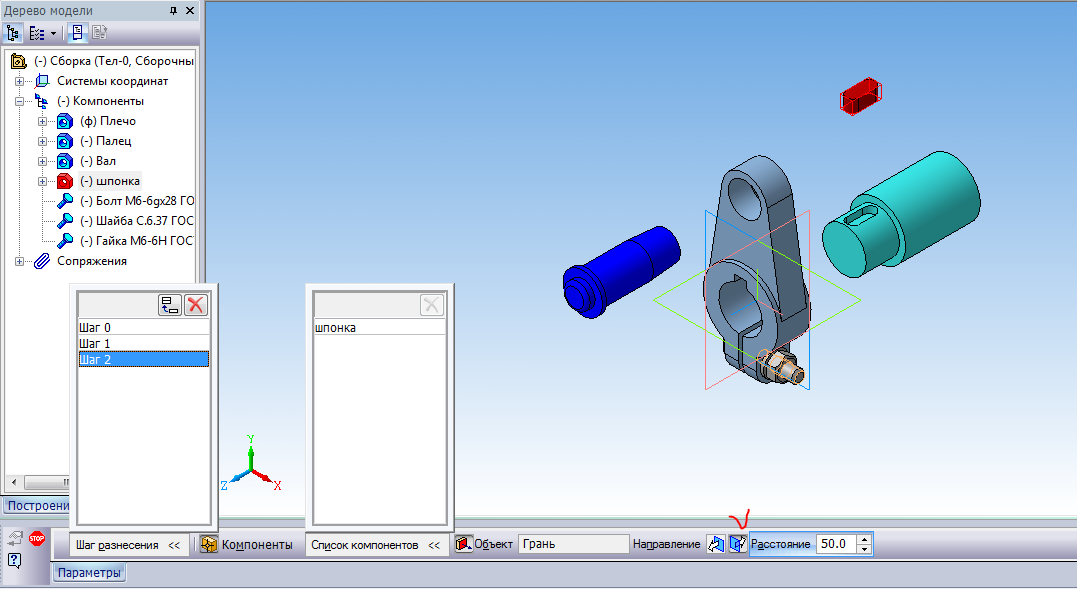Collapse the Компоненты tree node

pyautogui.click(x=19, y=101)
